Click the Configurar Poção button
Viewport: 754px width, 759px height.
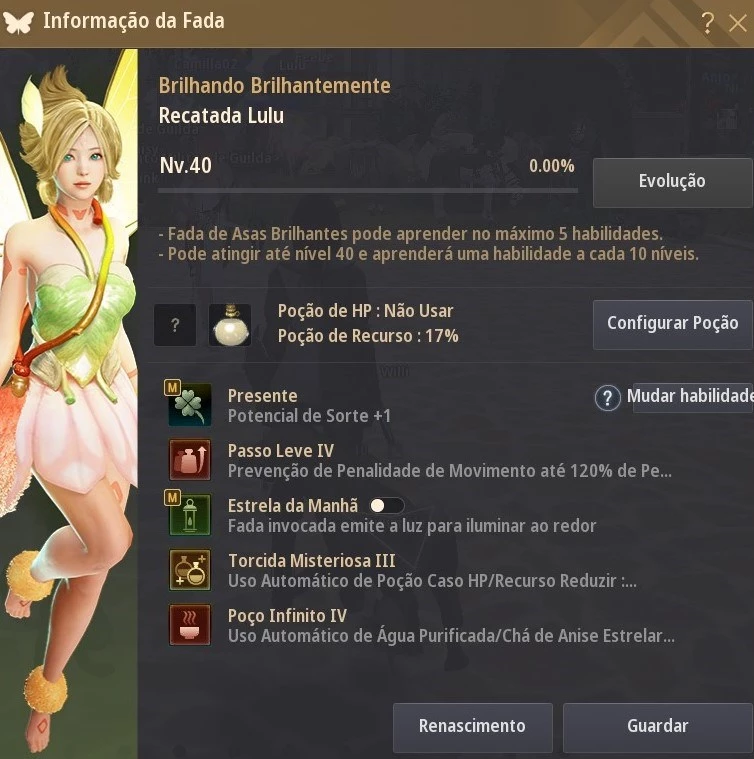672,324
